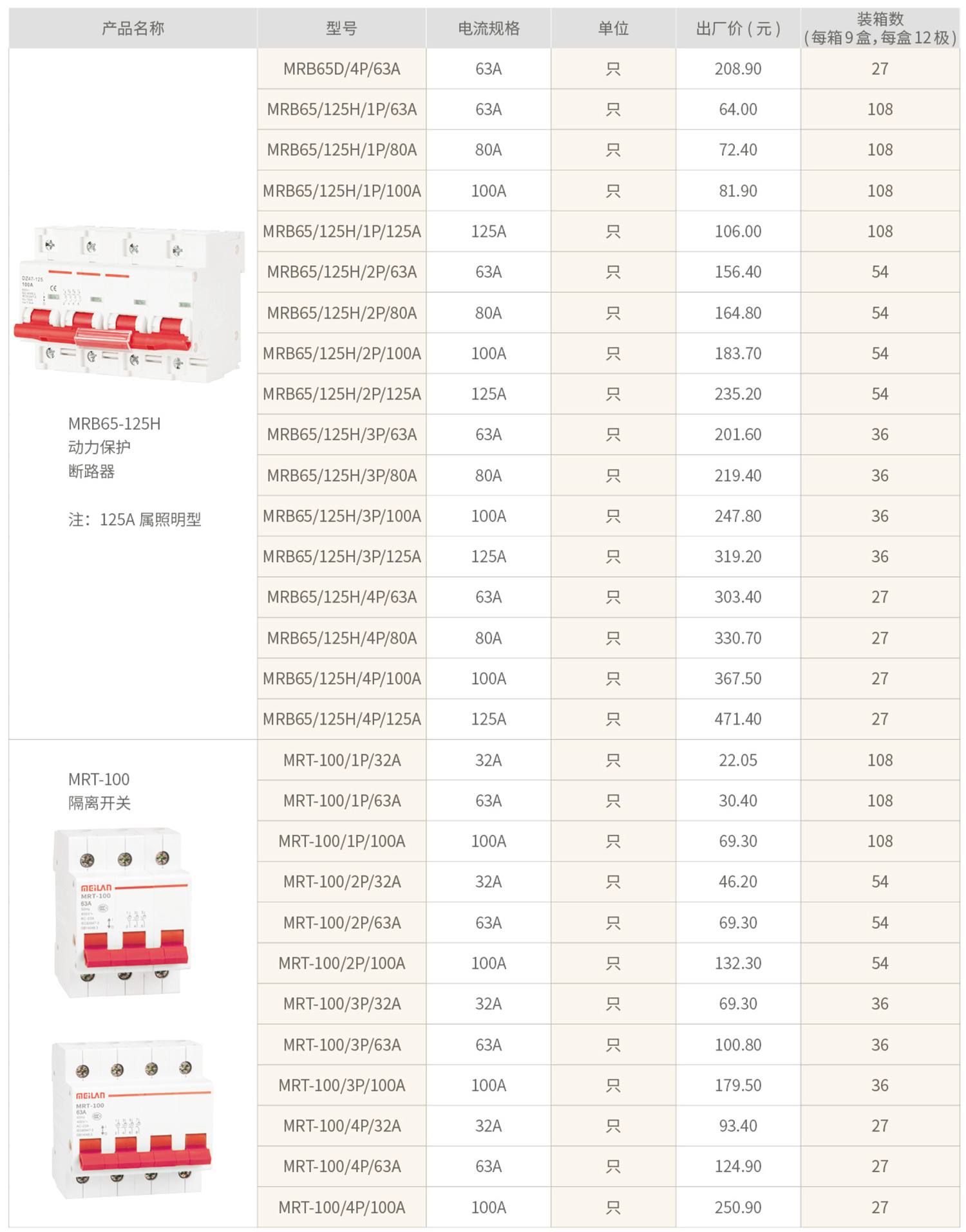Click model cell MRB65/125H/1P/125A
Screen dimensions: 966x1232
coord(341,232)
